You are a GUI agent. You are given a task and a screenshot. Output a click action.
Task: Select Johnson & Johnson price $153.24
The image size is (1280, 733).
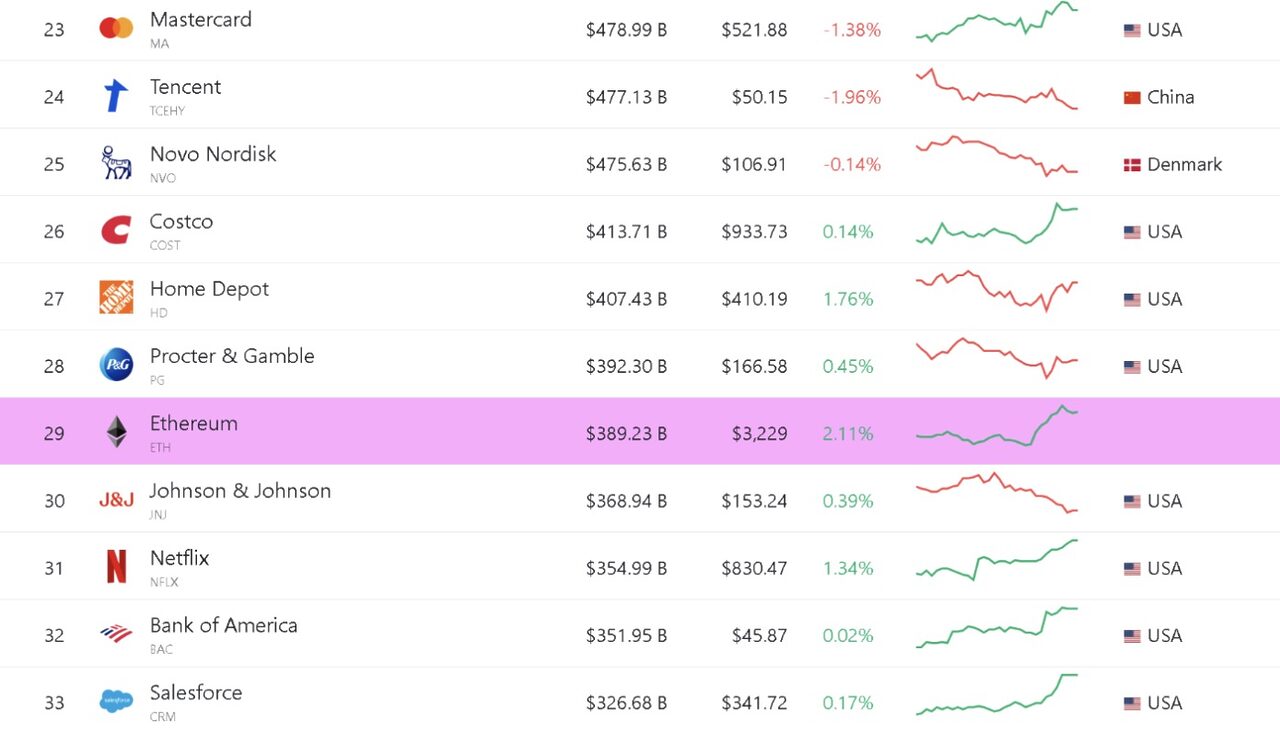point(754,501)
